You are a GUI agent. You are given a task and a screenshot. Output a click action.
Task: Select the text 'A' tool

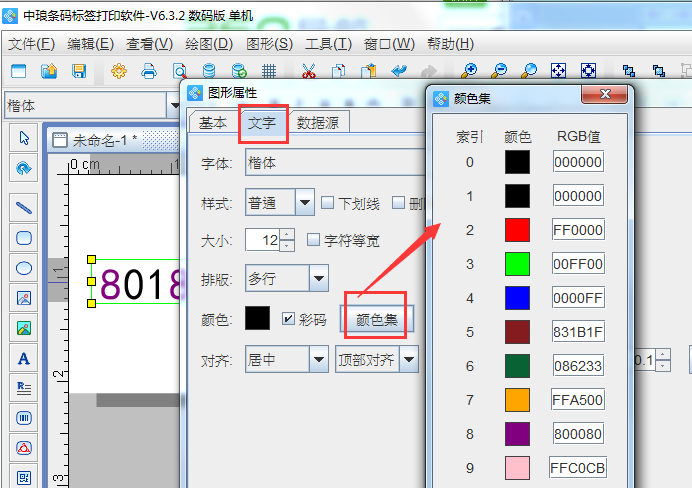(x=24, y=358)
